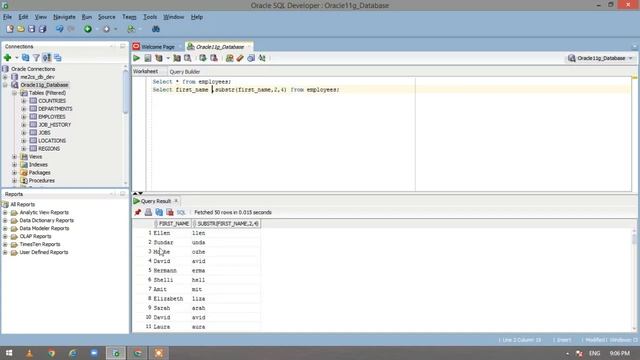Click the Undo icon in main toolbar
Viewport: 640px width, 360px height.
(x=60, y=29)
